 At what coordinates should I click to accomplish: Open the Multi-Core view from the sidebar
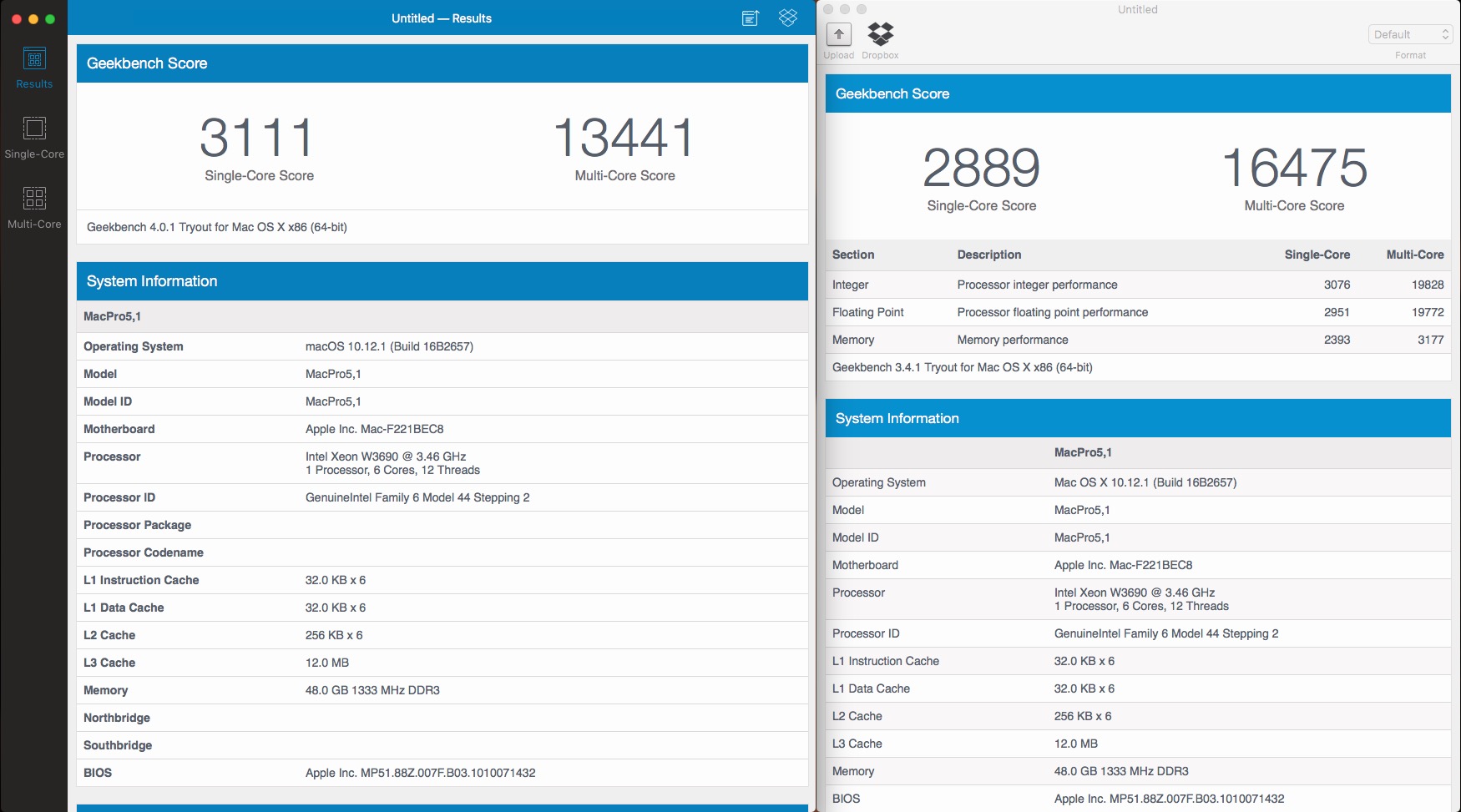pos(34,207)
